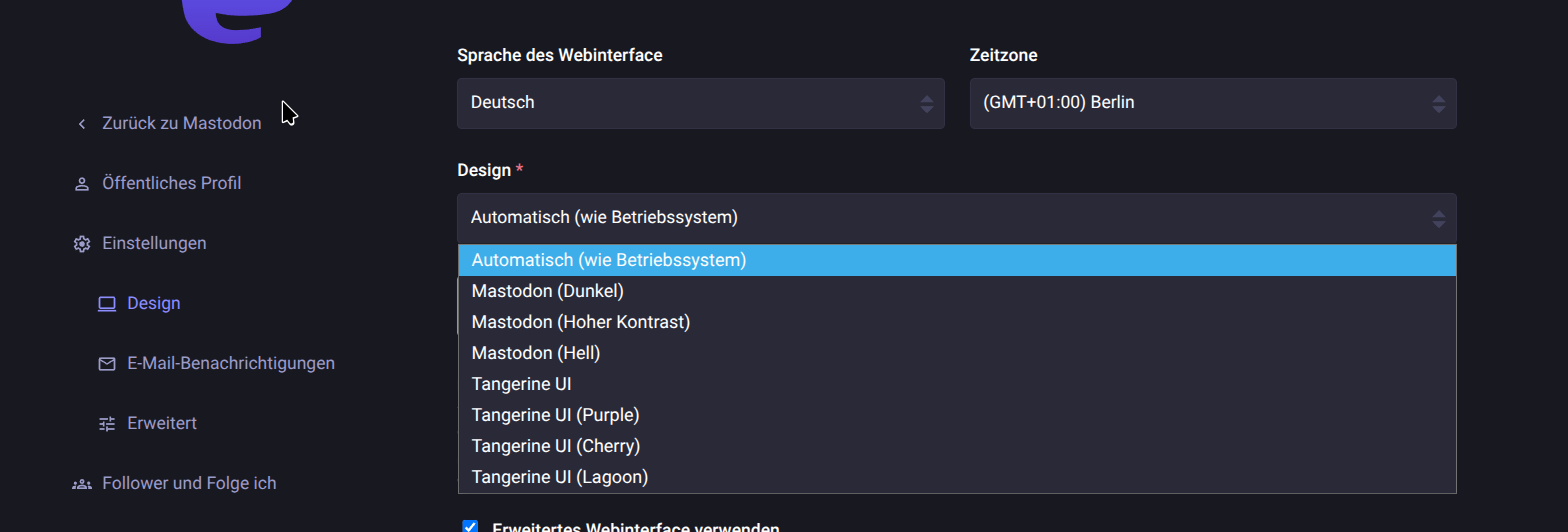1568x532 pixels.
Task: Click the sliders icon next to Erweitert
Action: click(107, 424)
